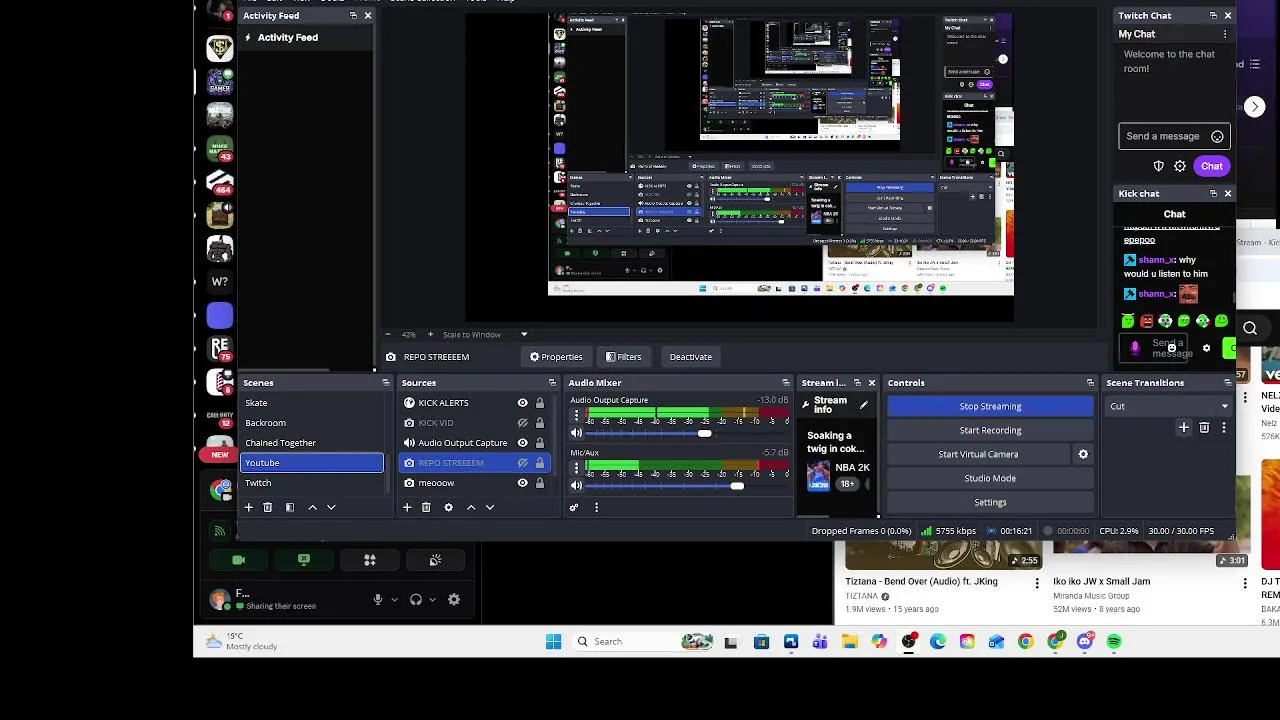
Task: Add a scene transition with the plus icon
Action: click(1184, 427)
